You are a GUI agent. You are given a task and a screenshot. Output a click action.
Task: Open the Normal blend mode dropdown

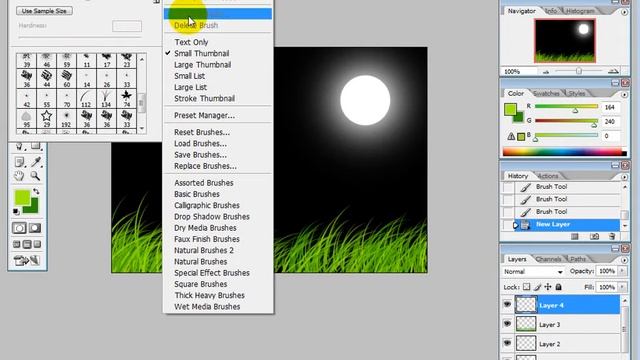coord(533,271)
